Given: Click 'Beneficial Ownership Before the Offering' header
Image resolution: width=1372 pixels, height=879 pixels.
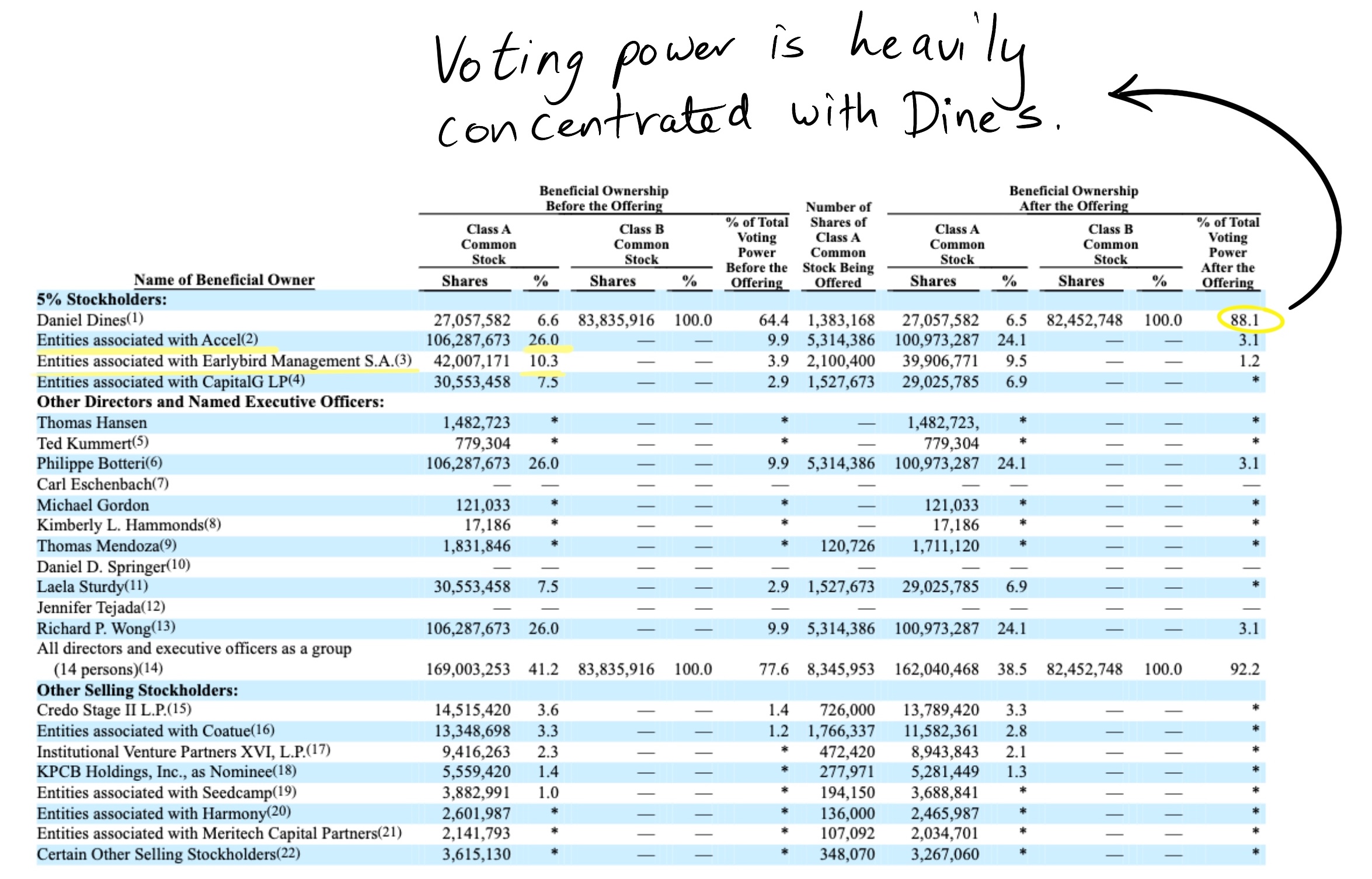Looking at the screenshot, I should click(604, 198).
